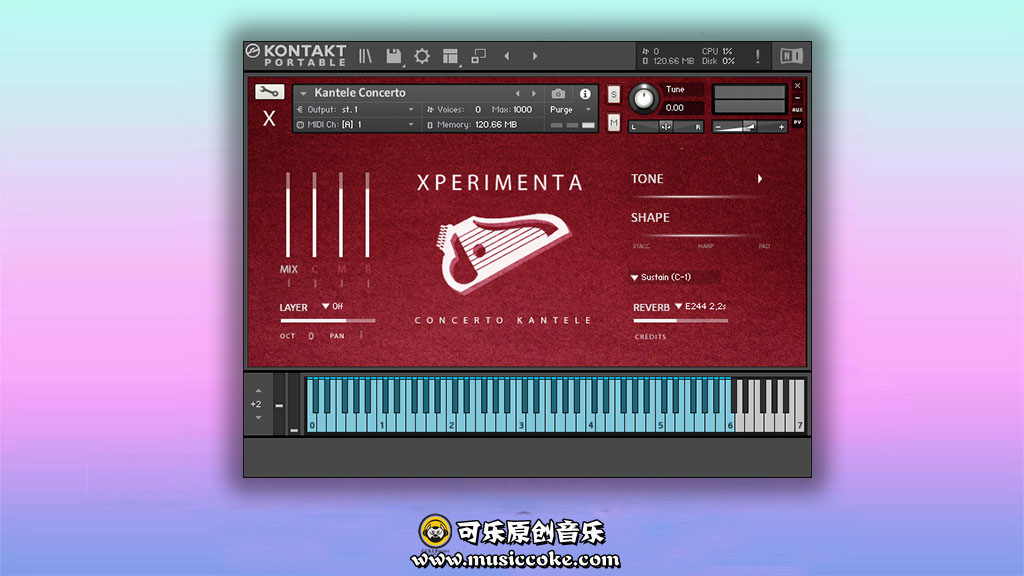Close the instrument with the X button
Image resolution: width=1024 pixels, height=576 pixels.
(797, 86)
